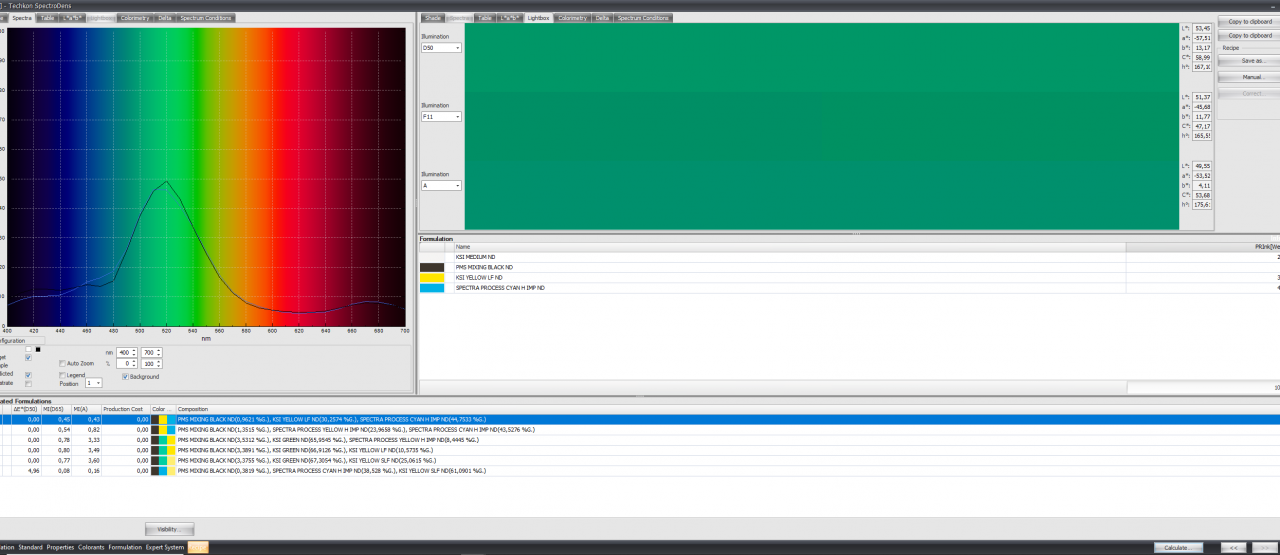Screen dimensions: 1280x555
Task: Click the yellow swatch for KSI Yellow LF ND
Action: (x=432, y=278)
